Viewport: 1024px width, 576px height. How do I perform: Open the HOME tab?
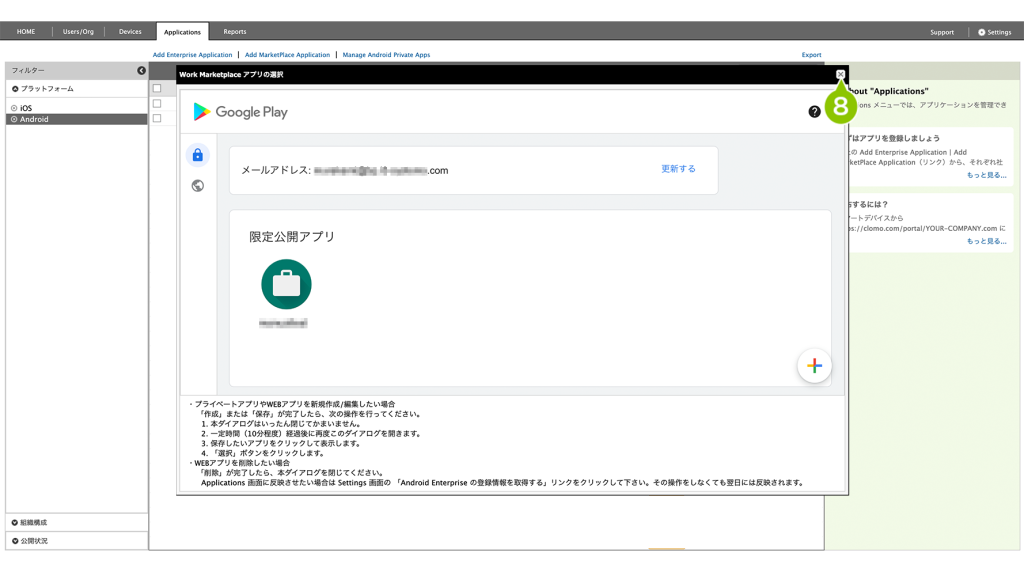[x=26, y=31]
